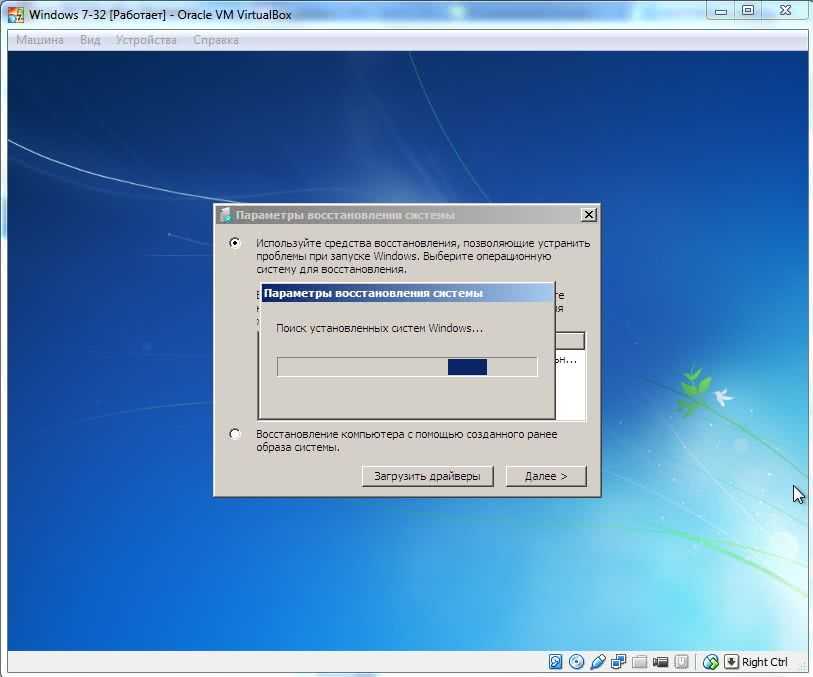Viewport: 813px width, 677px height.
Task: Open the network adapters status icon
Action: click(619, 662)
